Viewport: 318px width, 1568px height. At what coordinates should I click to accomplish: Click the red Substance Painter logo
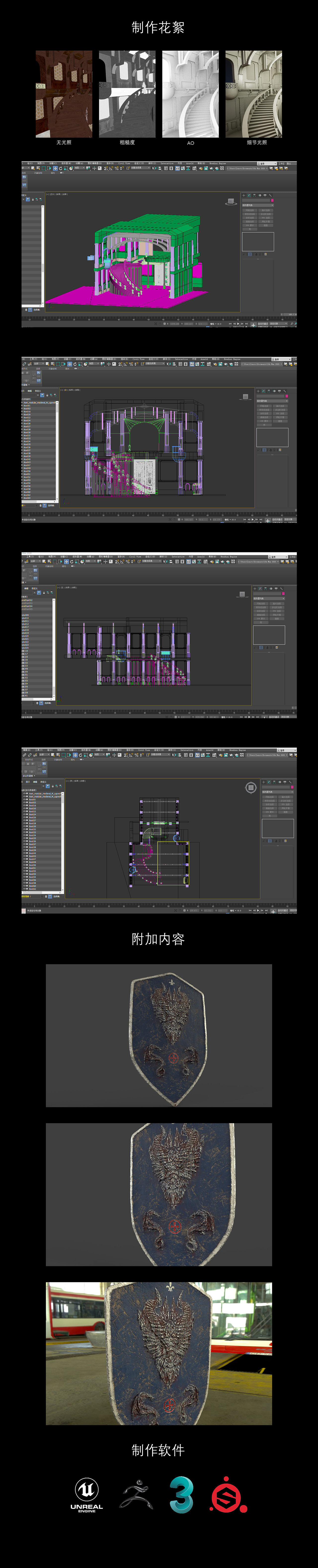(x=229, y=1494)
